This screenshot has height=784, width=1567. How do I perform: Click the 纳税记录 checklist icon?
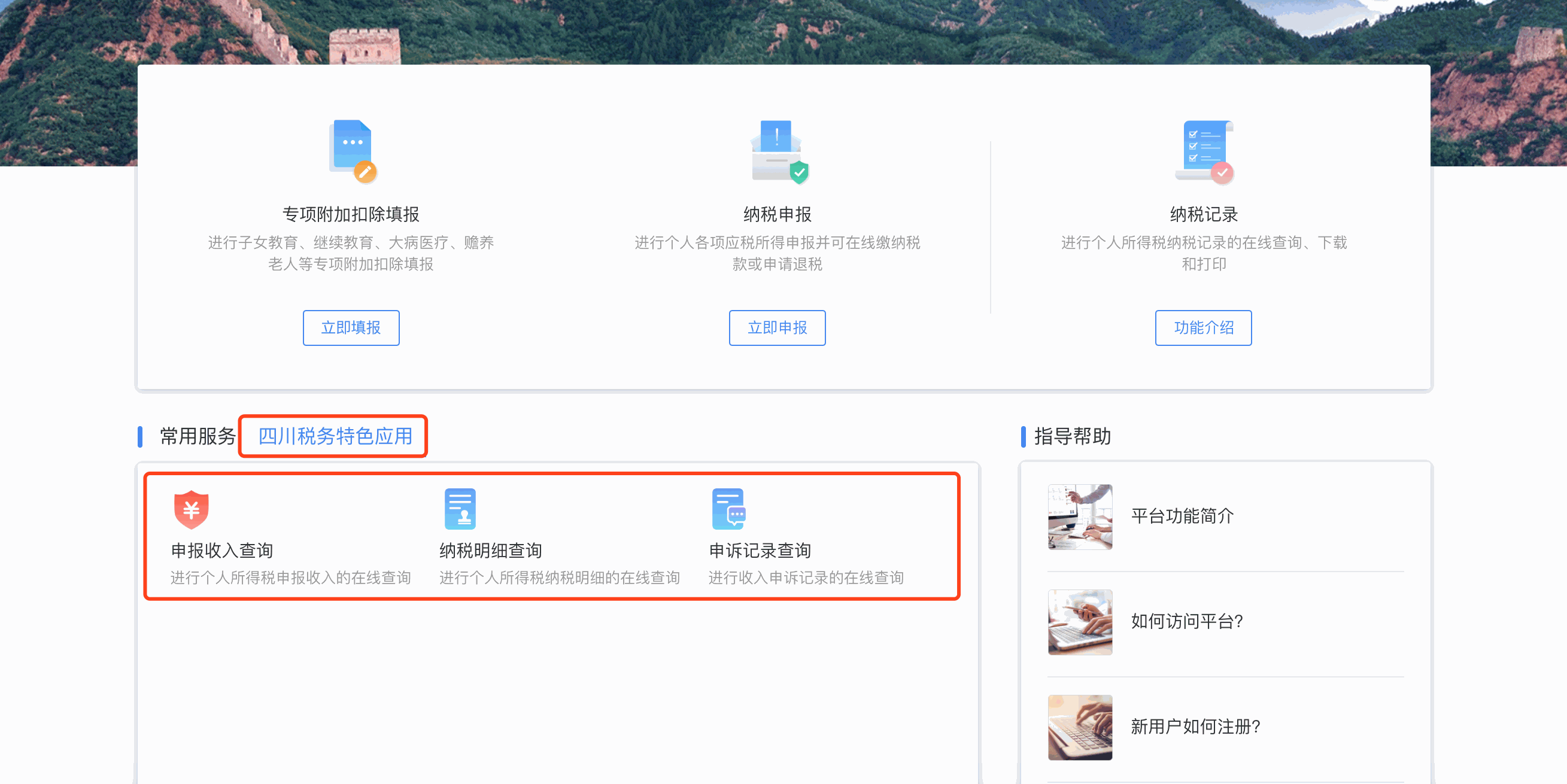click(1204, 151)
